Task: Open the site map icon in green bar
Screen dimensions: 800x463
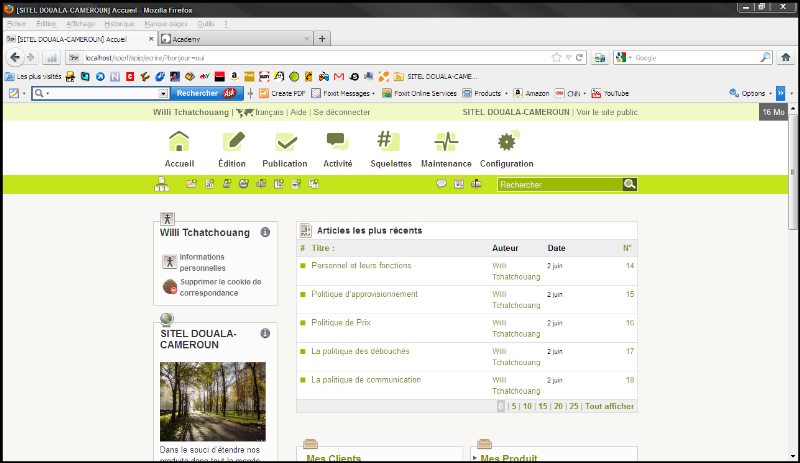Action: [161, 184]
